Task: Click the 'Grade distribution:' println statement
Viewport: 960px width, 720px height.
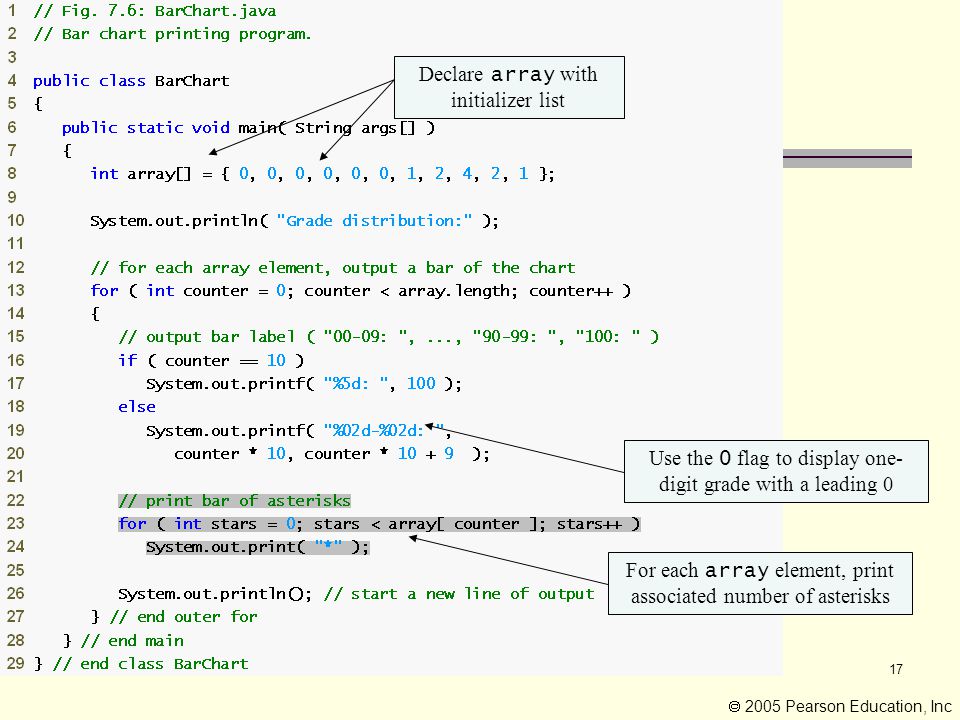Action: pos(294,220)
